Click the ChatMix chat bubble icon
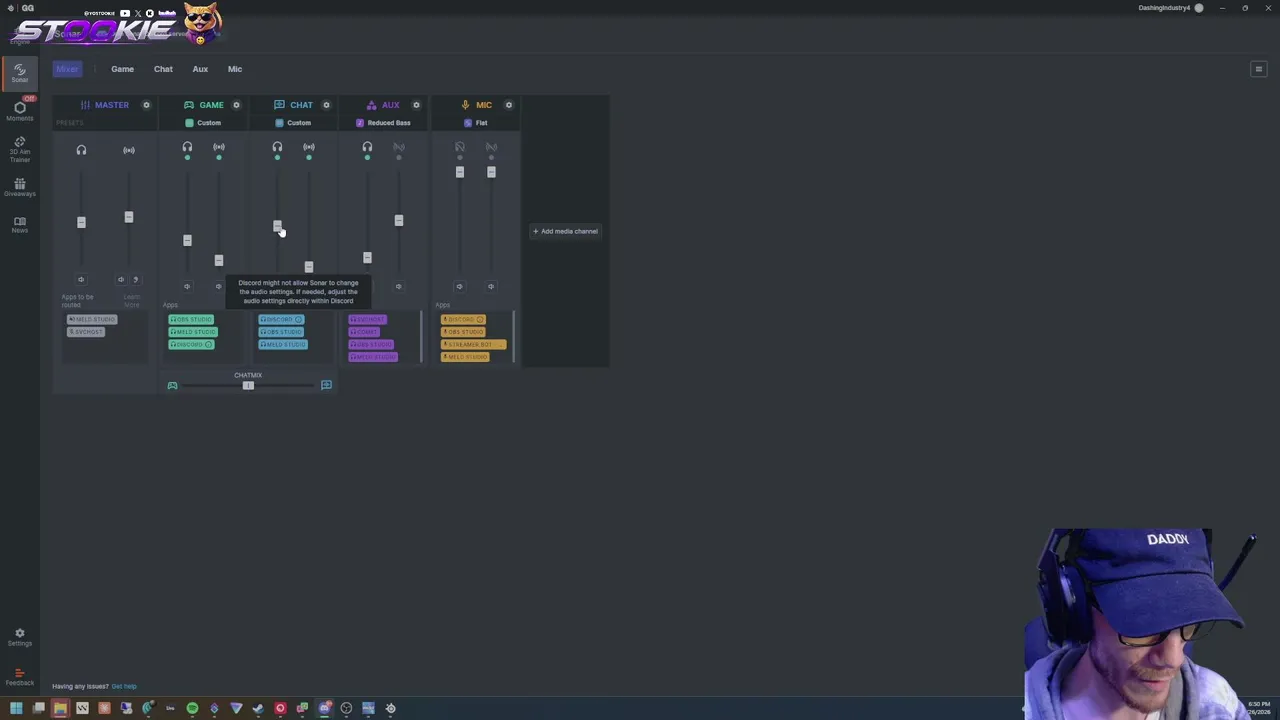 tap(326, 385)
